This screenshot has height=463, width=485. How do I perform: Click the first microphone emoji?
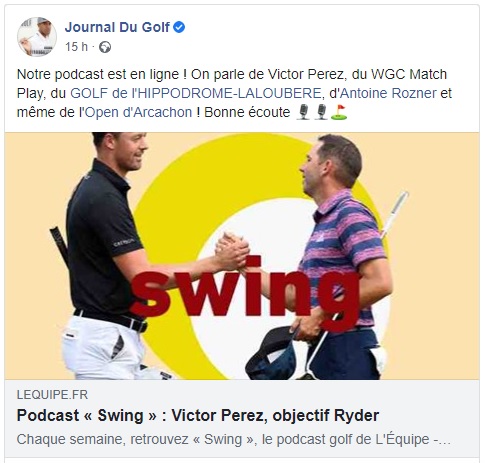(x=303, y=112)
